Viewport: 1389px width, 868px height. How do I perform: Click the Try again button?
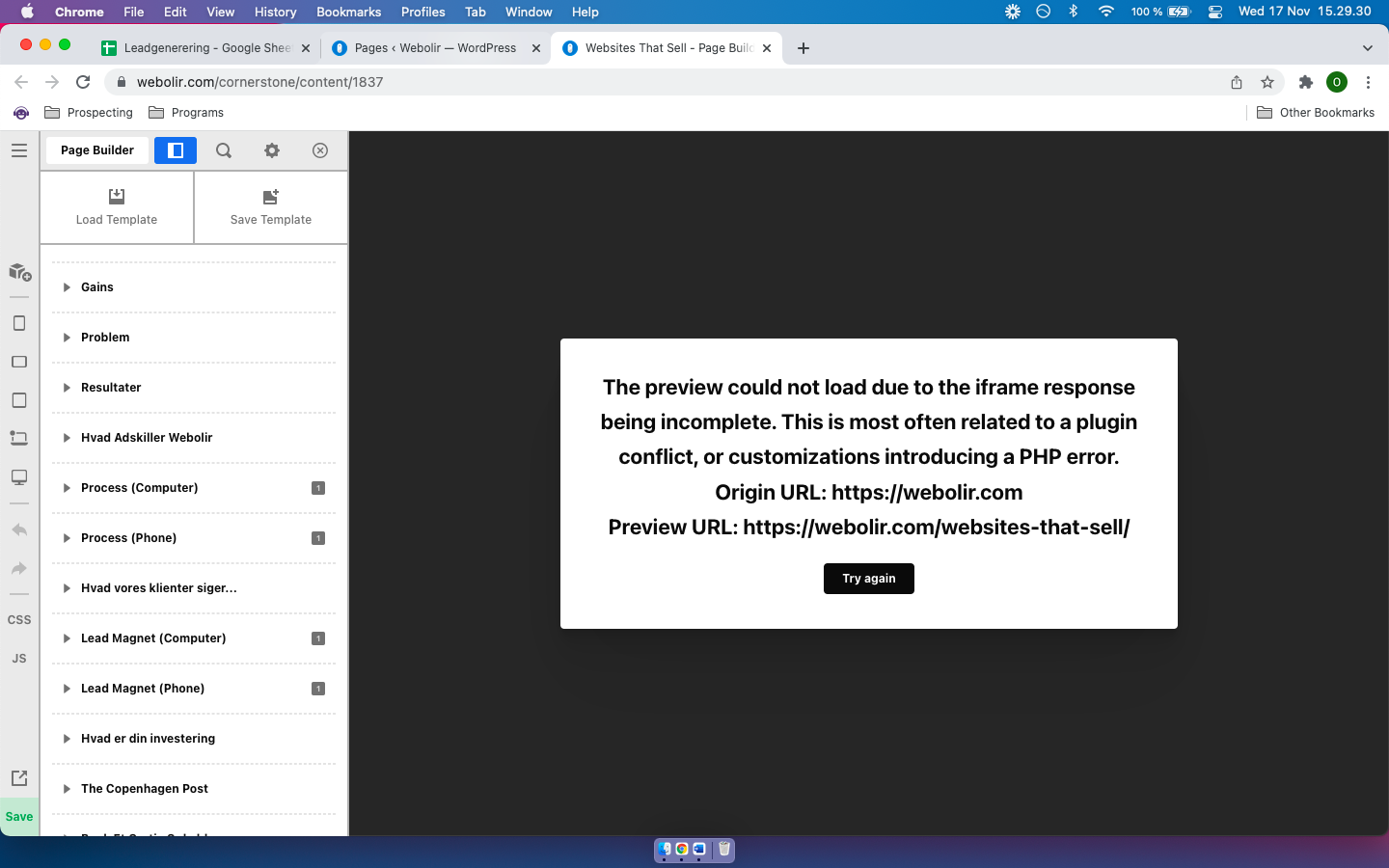point(869,579)
